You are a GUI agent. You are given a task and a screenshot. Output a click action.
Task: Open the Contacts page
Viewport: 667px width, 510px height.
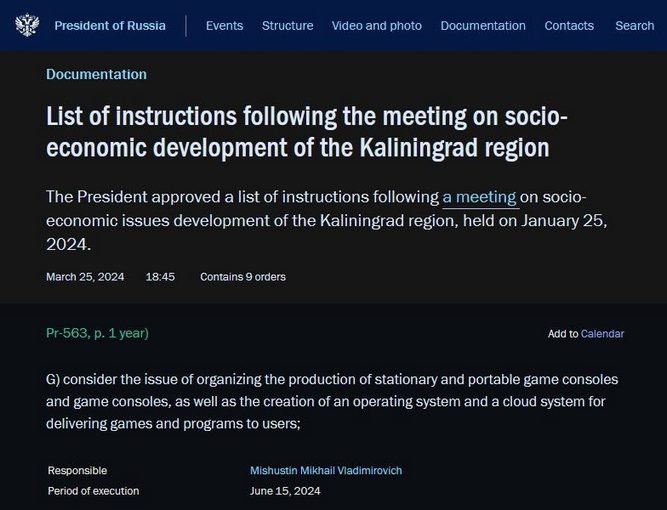point(569,26)
